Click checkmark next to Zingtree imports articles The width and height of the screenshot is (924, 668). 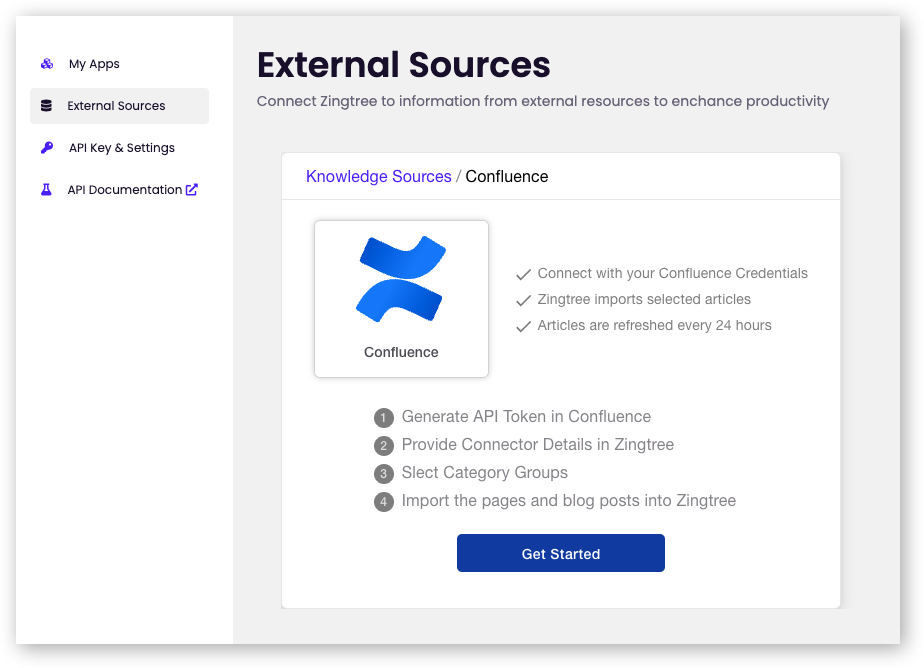tap(523, 300)
